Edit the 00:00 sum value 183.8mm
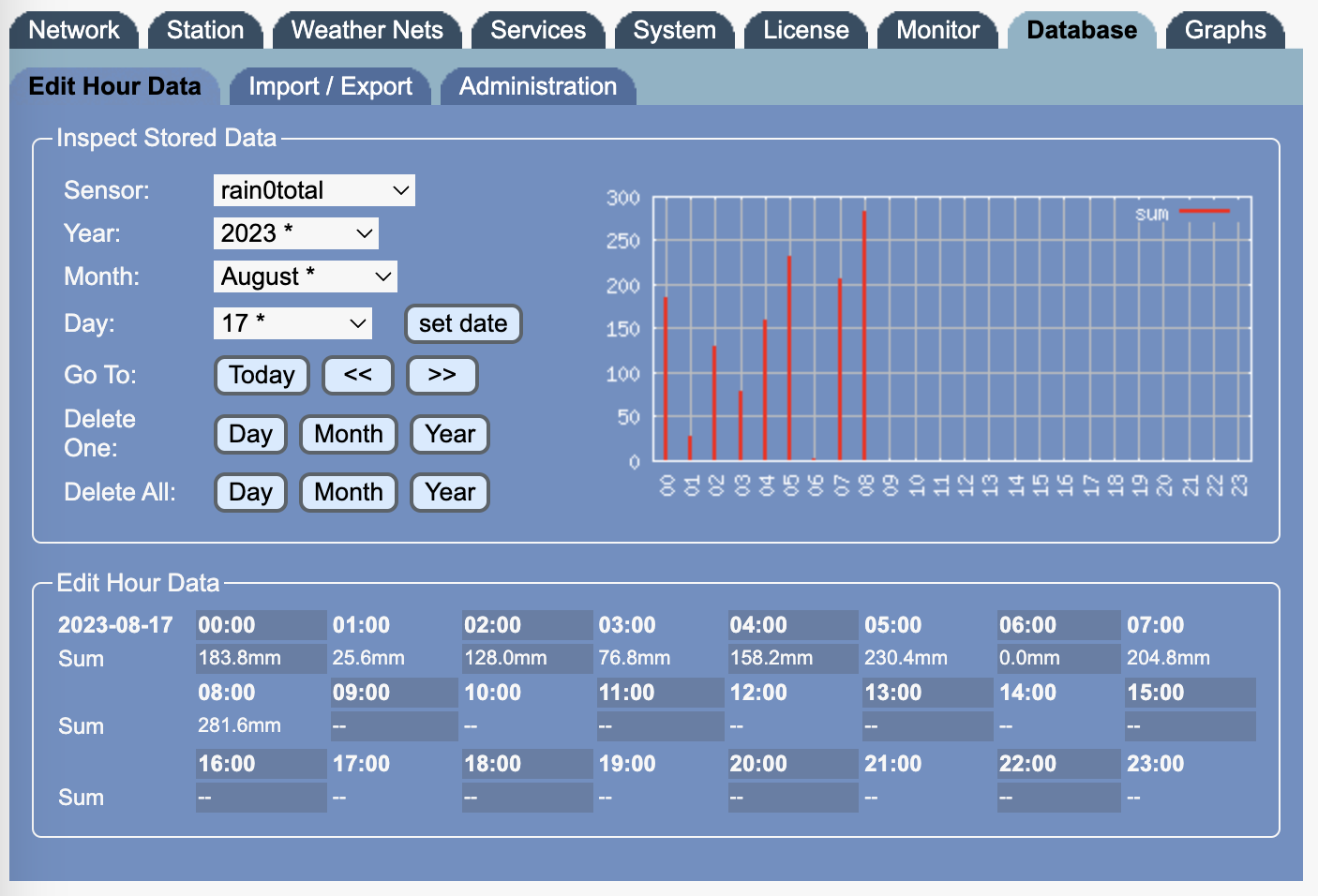This screenshot has height=896, width=1318. (261, 658)
